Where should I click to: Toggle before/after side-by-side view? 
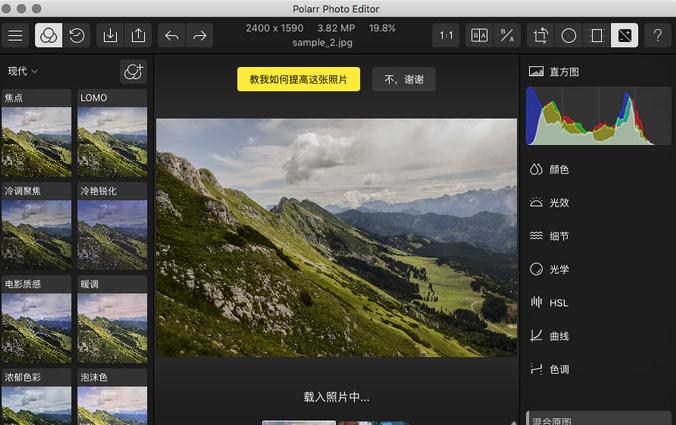(x=479, y=35)
